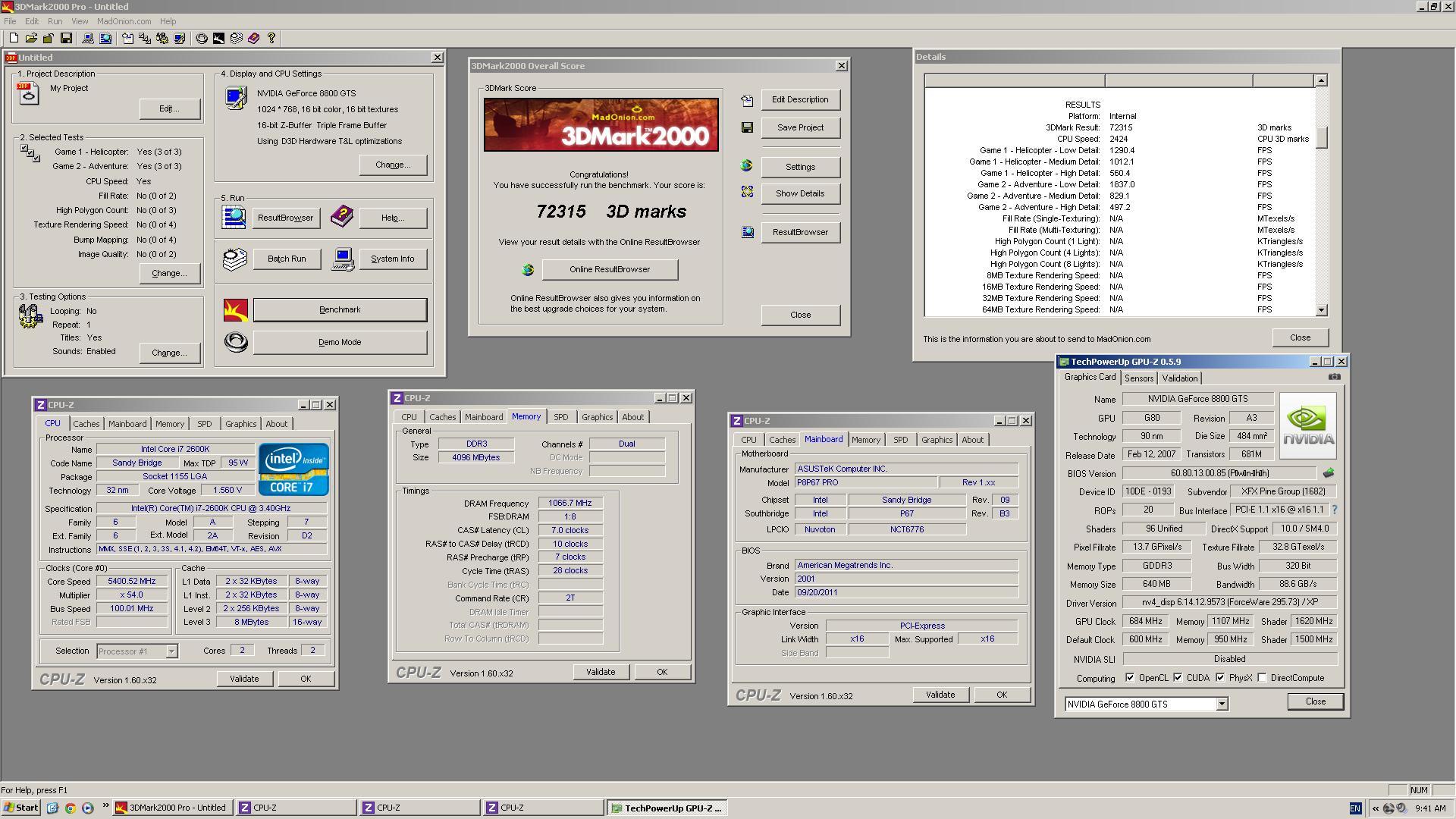Click the Details scrollbar up arrow
The image size is (1456, 819).
pos(1321,80)
